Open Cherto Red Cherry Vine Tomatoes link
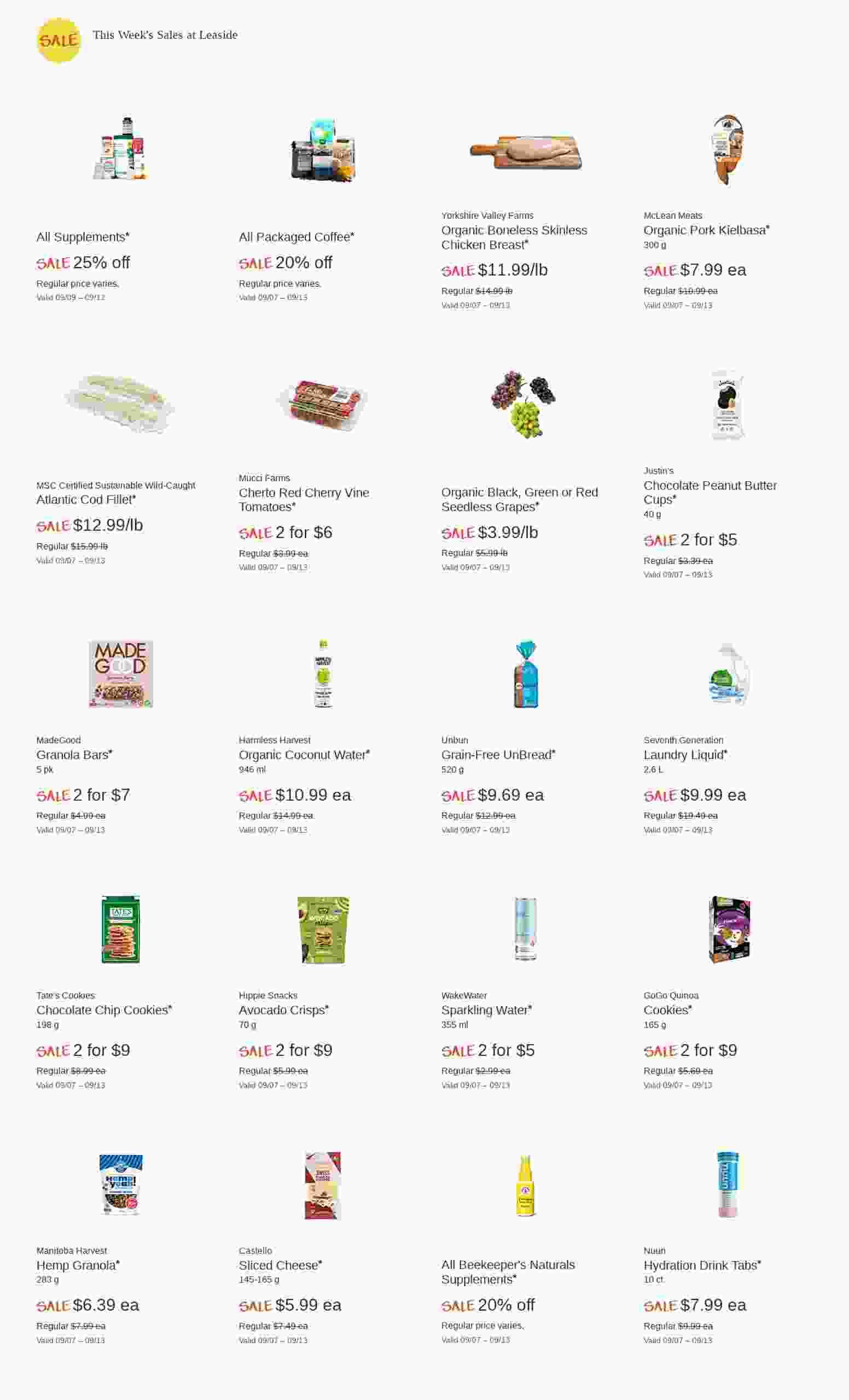This screenshot has height=1400, width=849. pos(304,499)
